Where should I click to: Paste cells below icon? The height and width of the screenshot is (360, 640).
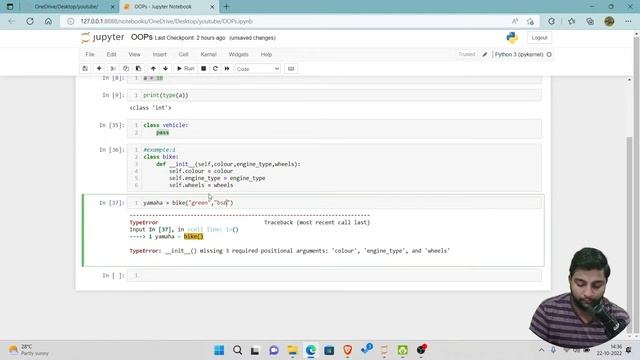pos(138,69)
